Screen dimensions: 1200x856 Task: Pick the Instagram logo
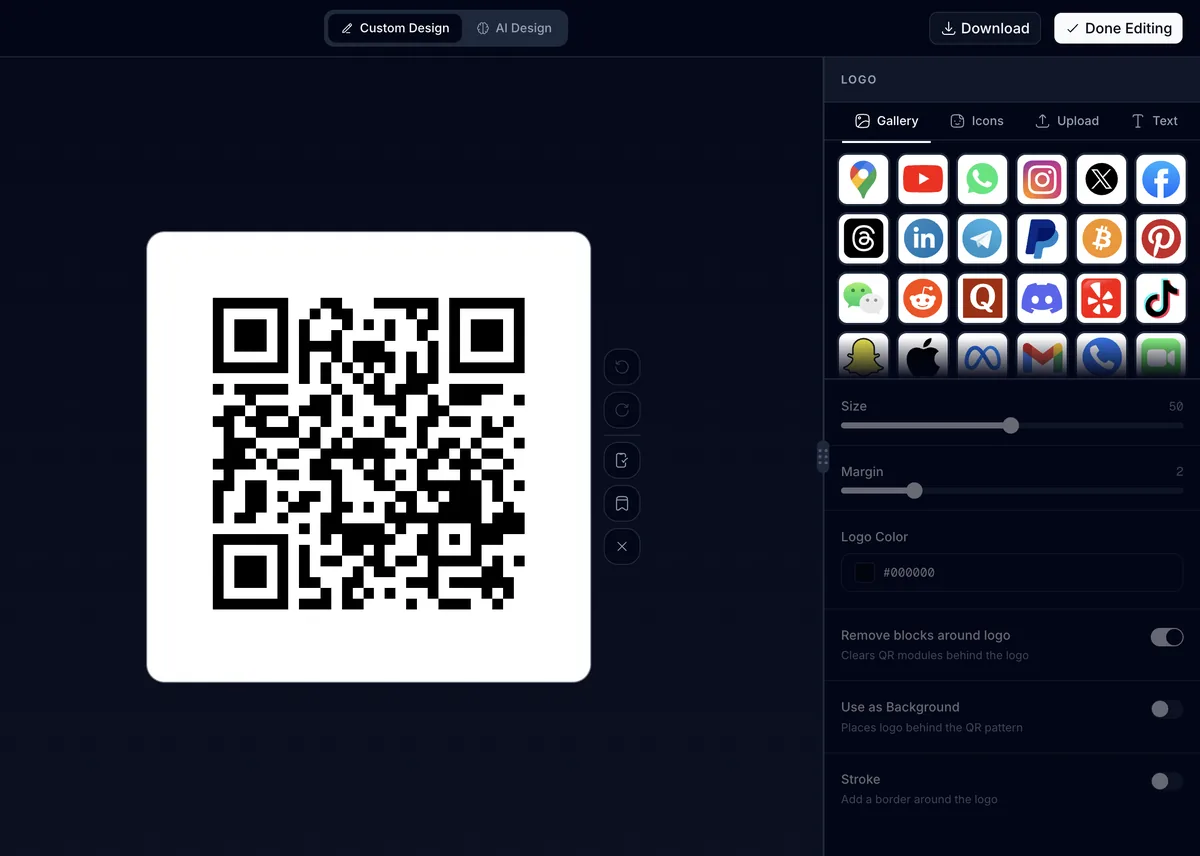[x=1042, y=180]
